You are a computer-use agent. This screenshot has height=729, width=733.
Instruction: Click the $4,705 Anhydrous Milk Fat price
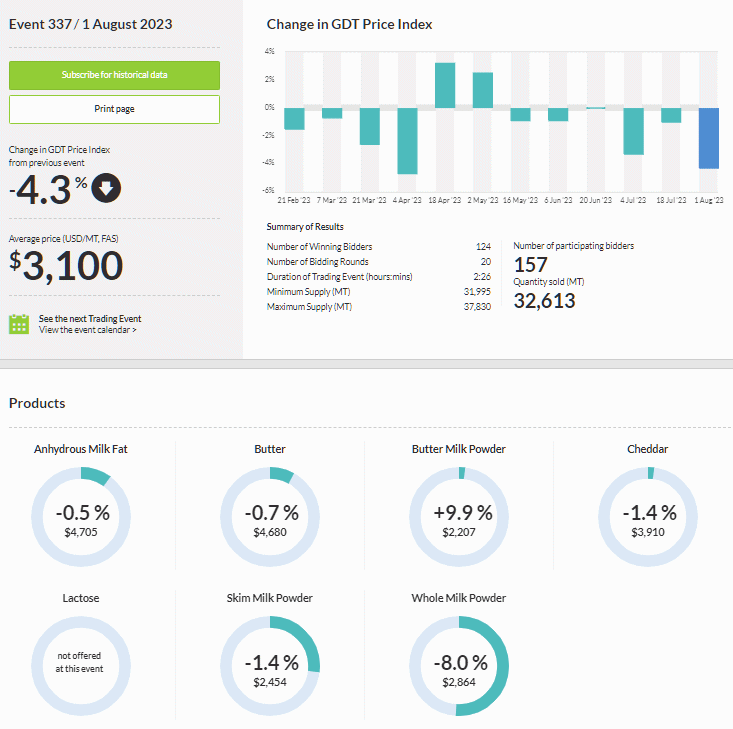[x=81, y=532]
